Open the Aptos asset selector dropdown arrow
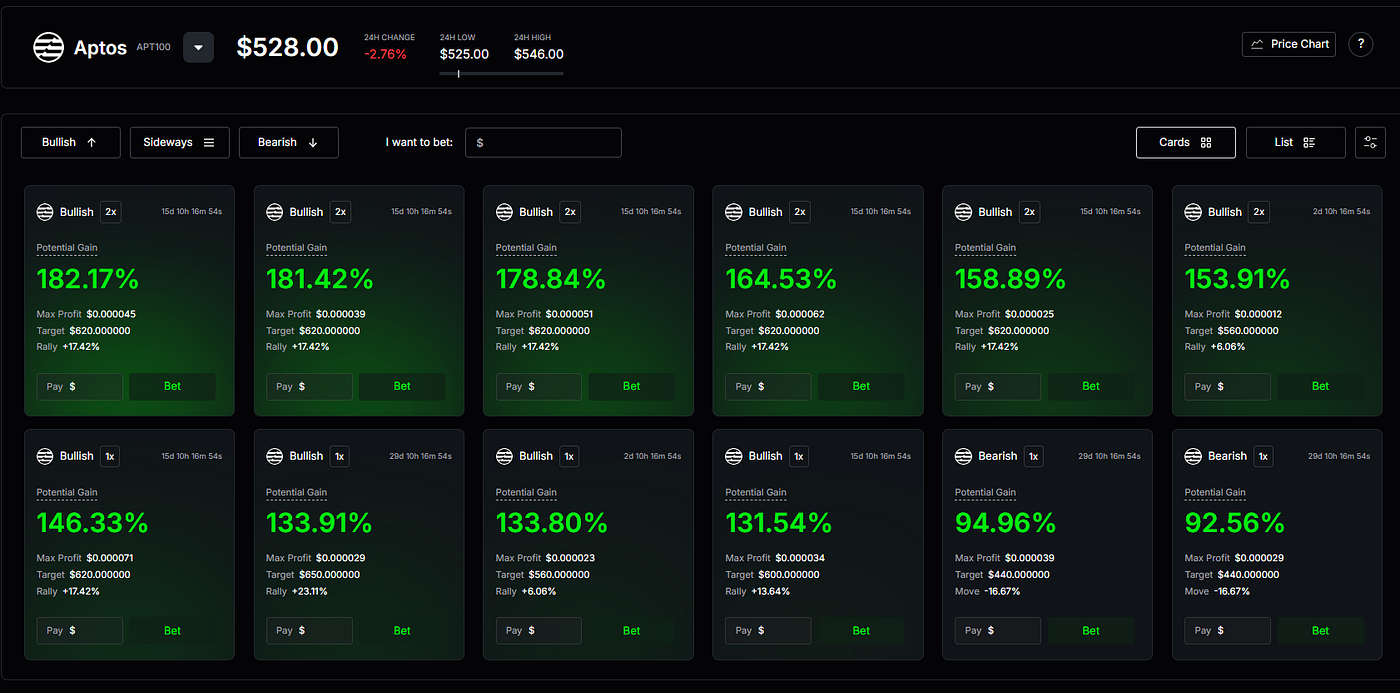 click(198, 47)
